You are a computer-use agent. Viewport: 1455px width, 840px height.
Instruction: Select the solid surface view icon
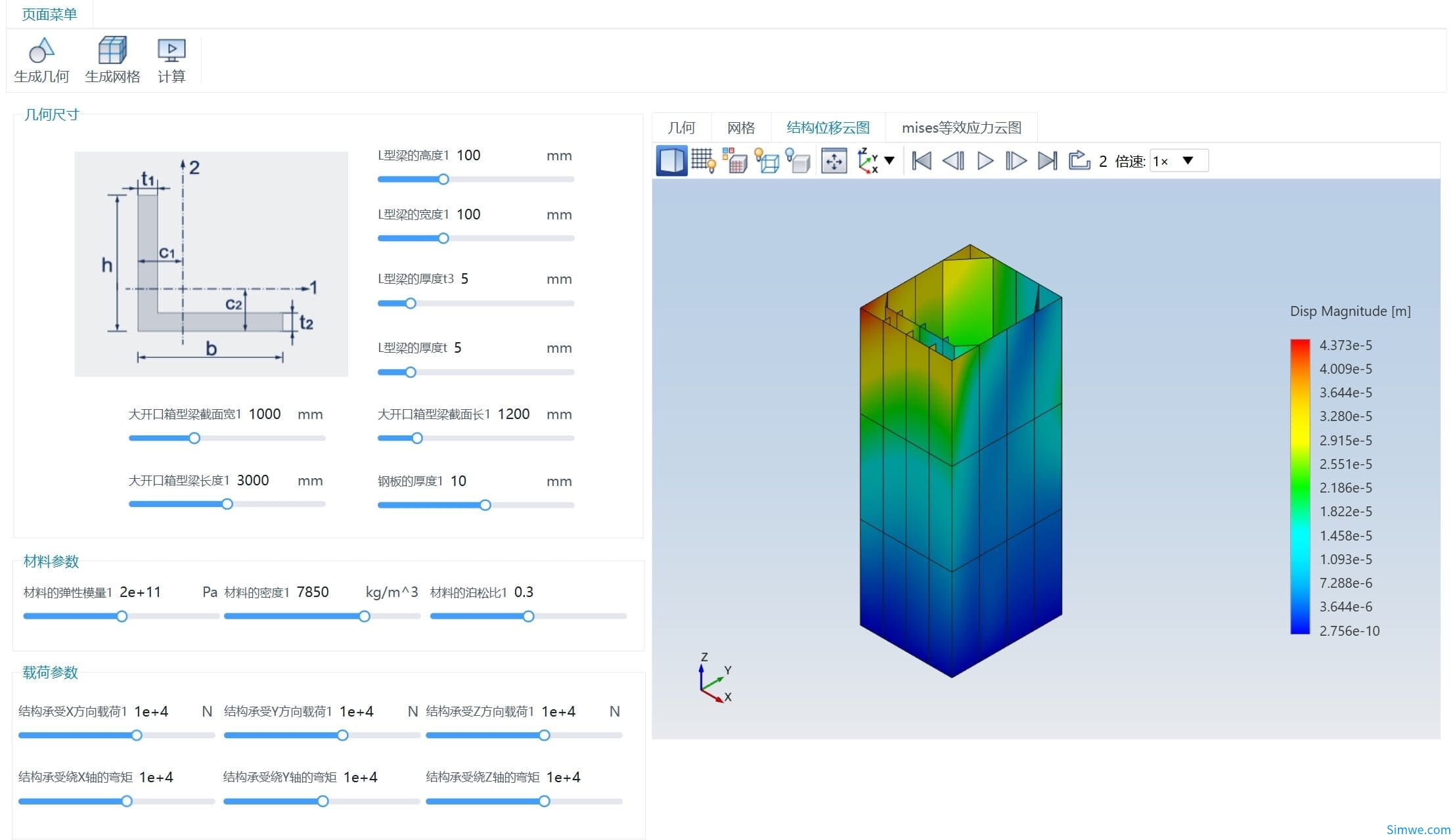(x=671, y=161)
